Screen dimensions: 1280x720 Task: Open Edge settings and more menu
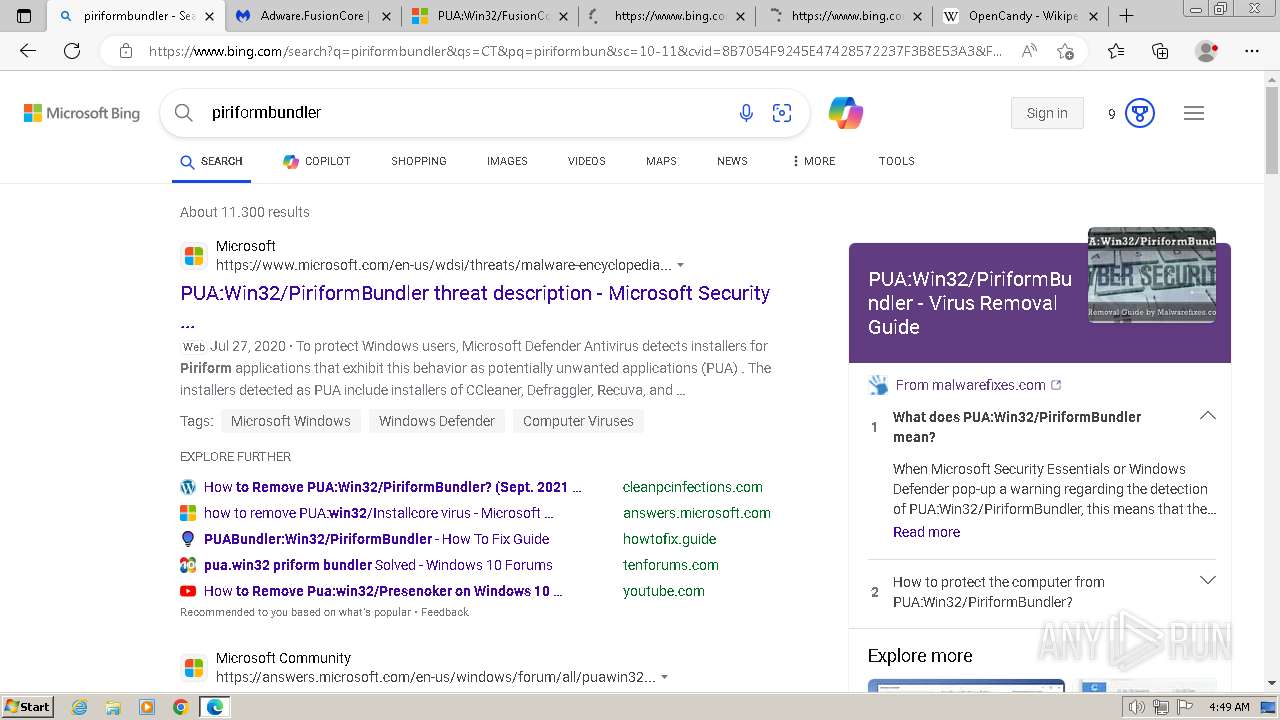coord(1252,51)
